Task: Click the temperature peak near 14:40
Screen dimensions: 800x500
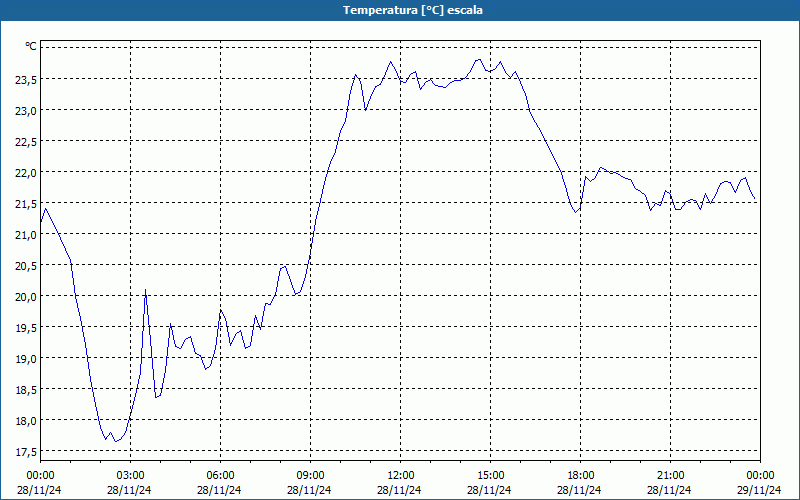Action: click(479, 59)
